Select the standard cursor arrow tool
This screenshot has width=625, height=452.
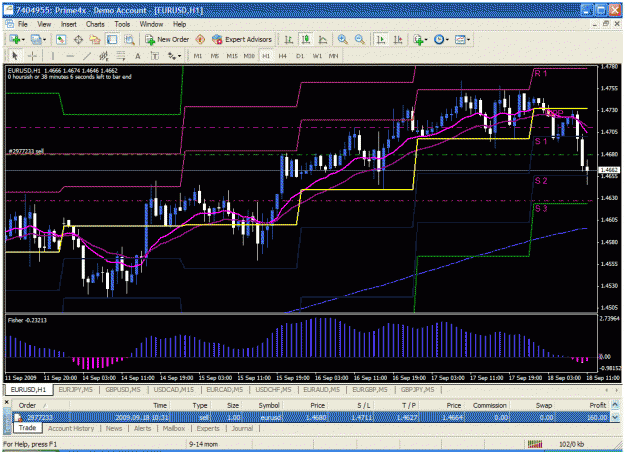15,56
